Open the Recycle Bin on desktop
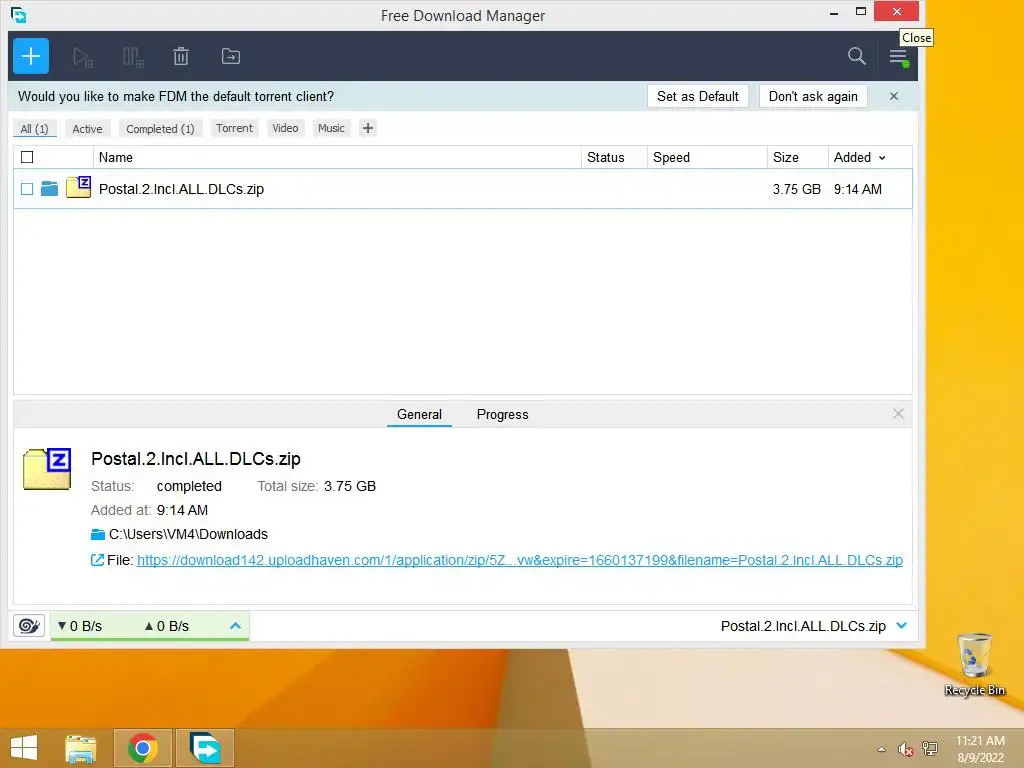The width and height of the screenshot is (1024, 768). point(974,664)
